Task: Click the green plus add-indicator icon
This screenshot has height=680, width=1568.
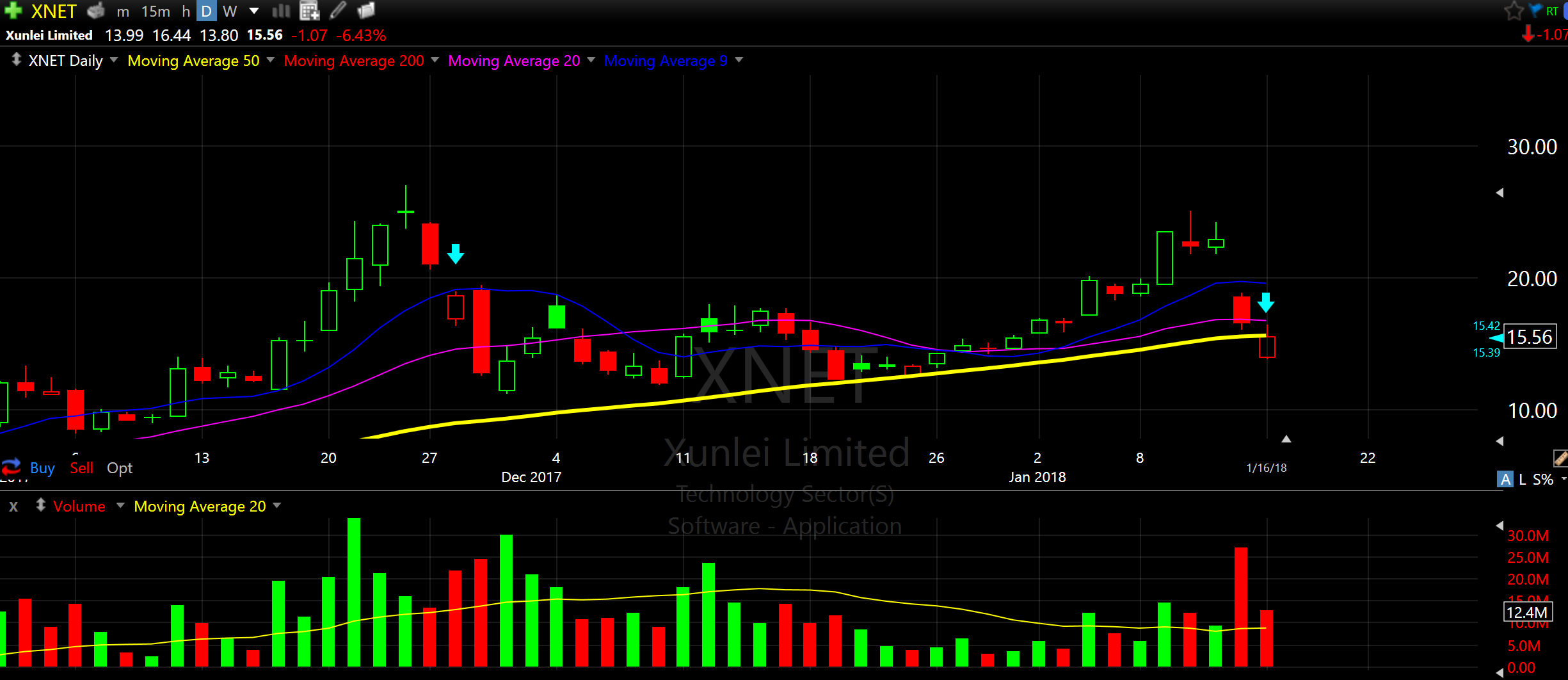Action: point(13,11)
